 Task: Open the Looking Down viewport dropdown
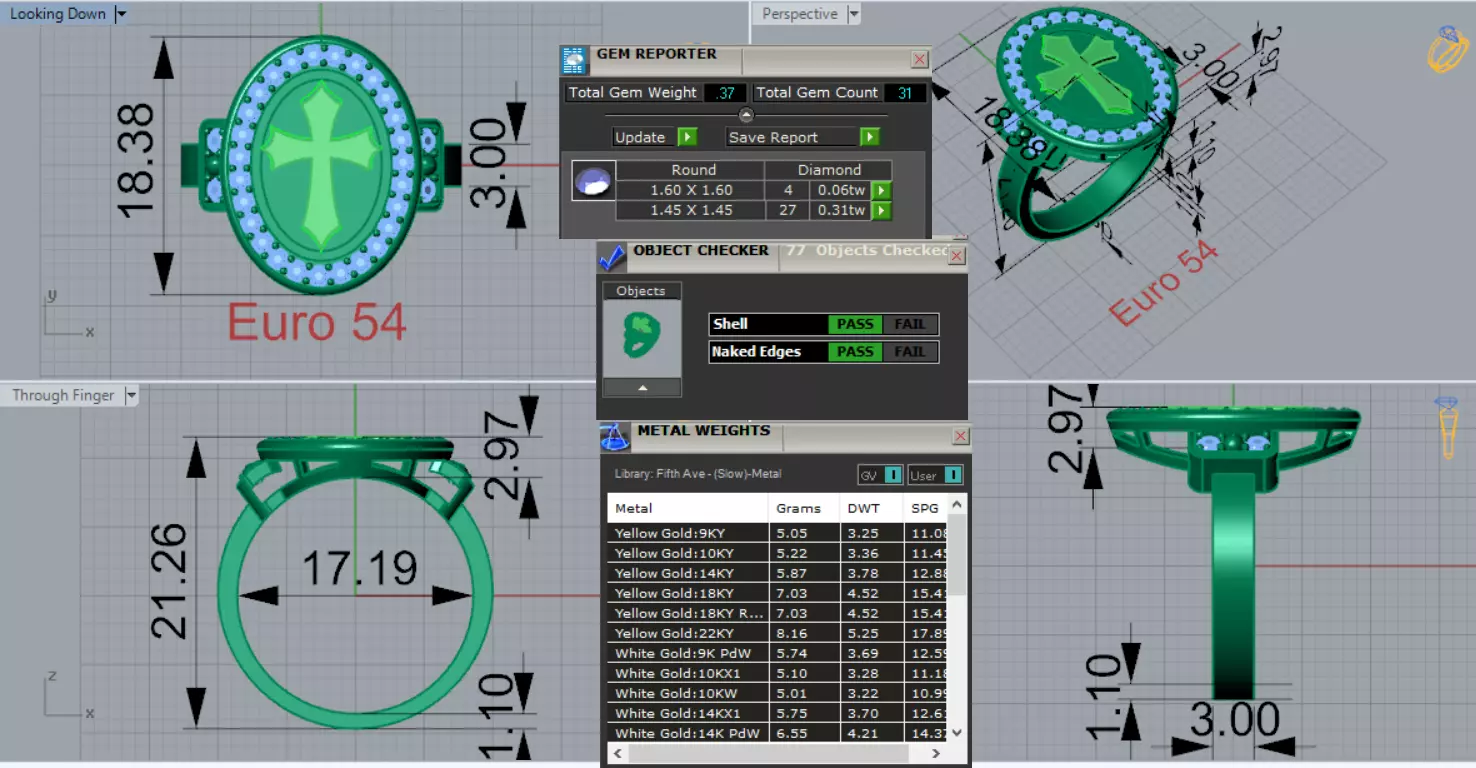pyautogui.click(x=121, y=14)
